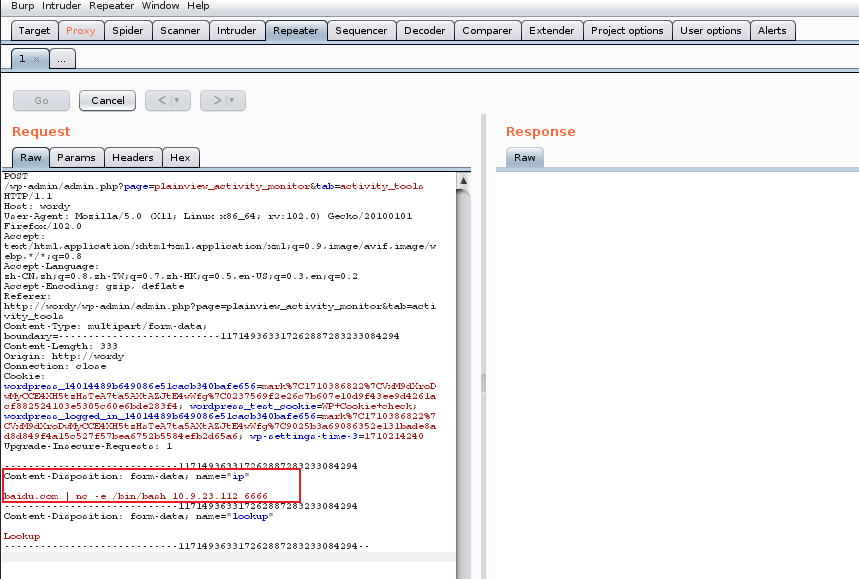Click the name="ip" Content-Disposition line
859x579 pixels.
pos(127,477)
